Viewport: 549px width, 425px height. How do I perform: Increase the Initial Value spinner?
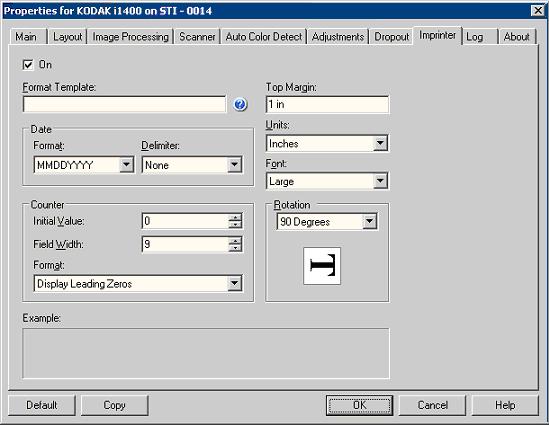pos(235,217)
